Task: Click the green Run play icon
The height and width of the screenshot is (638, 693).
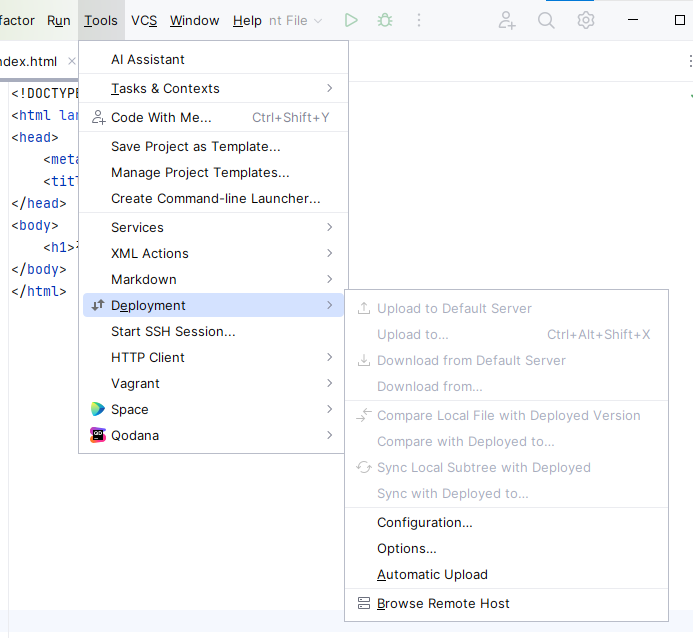Action: (x=351, y=20)
